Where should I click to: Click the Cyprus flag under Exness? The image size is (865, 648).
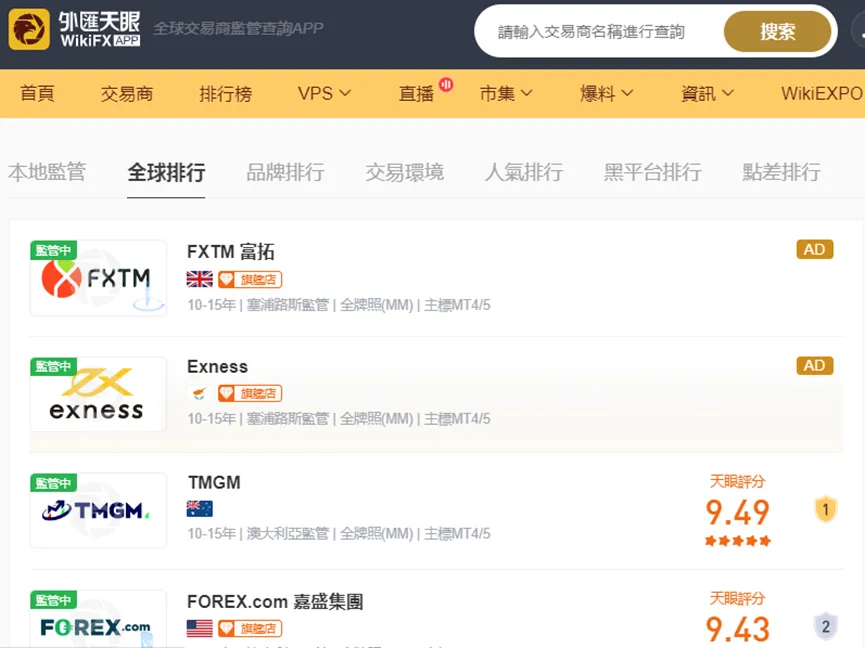pos(199,393)
